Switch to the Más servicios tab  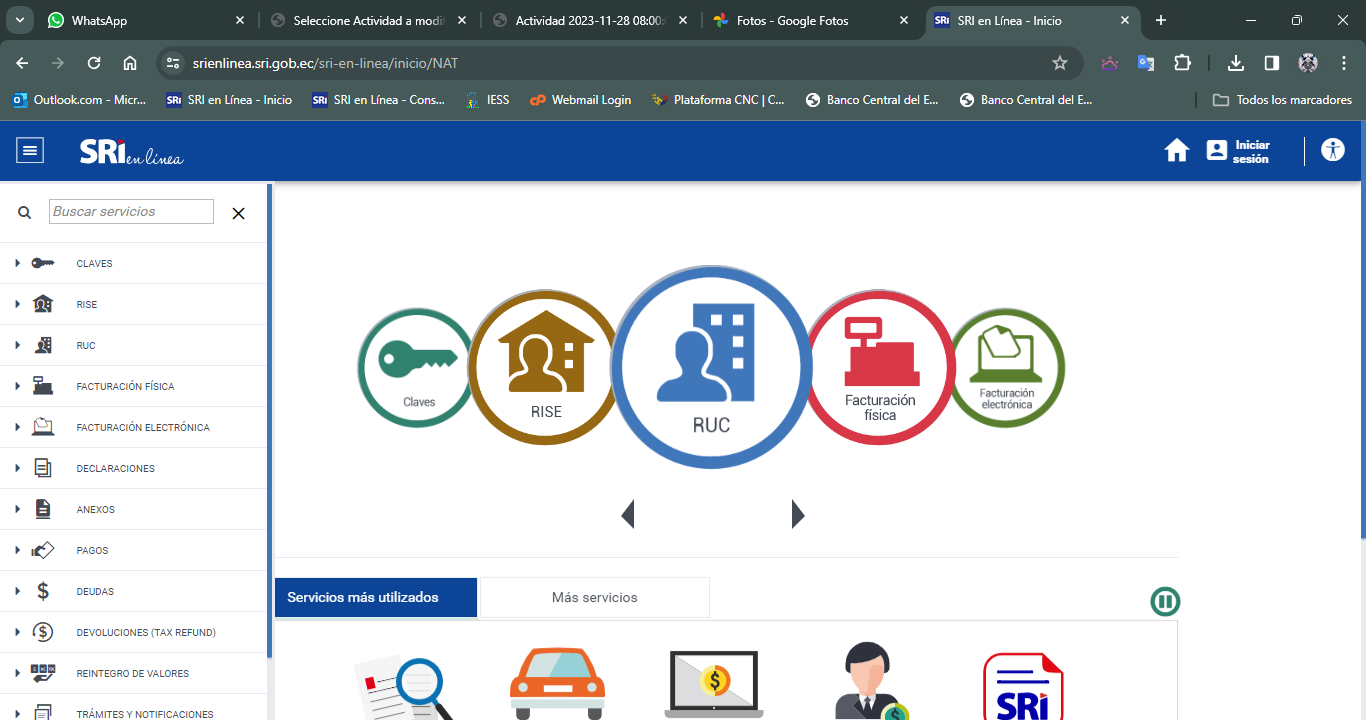[594, 598]
